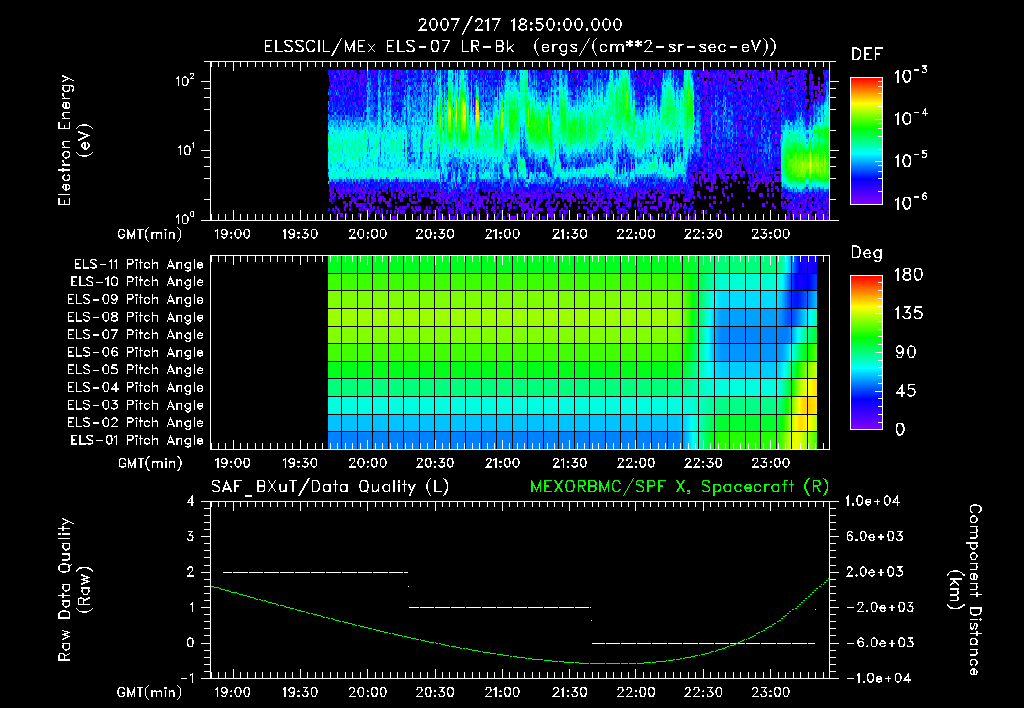
Task: Click the DEF color scale bar
Action: 866,141
